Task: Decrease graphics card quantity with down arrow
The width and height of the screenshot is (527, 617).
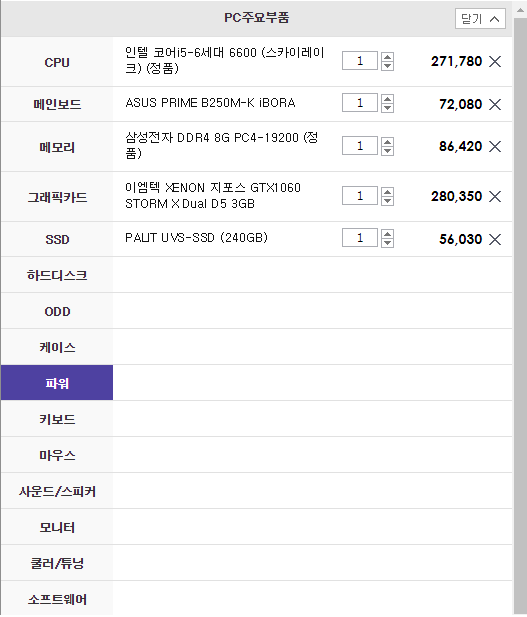Action: click(387, 201)
